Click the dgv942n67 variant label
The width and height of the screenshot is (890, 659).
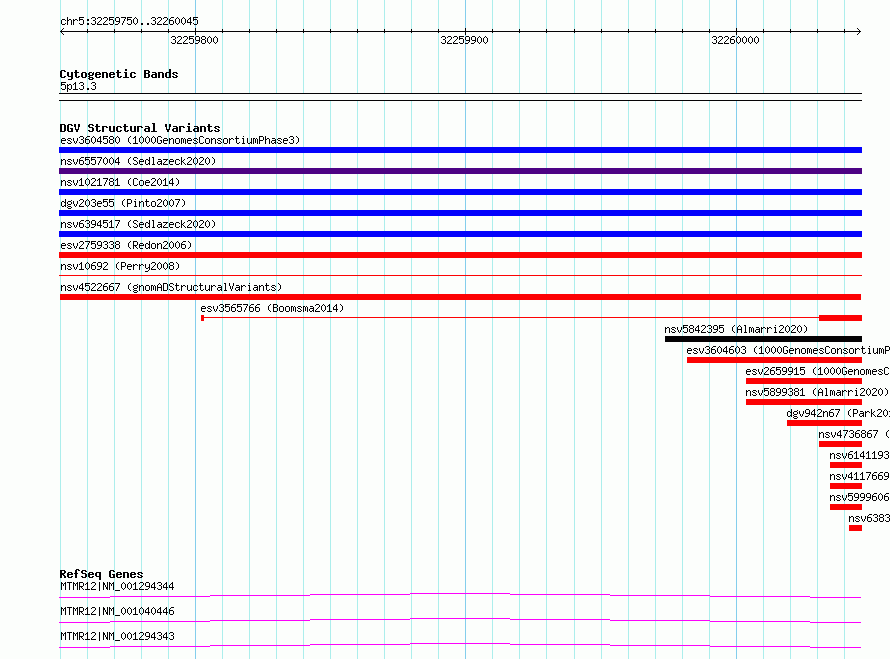pyautogui.click(x=838, y=413)
